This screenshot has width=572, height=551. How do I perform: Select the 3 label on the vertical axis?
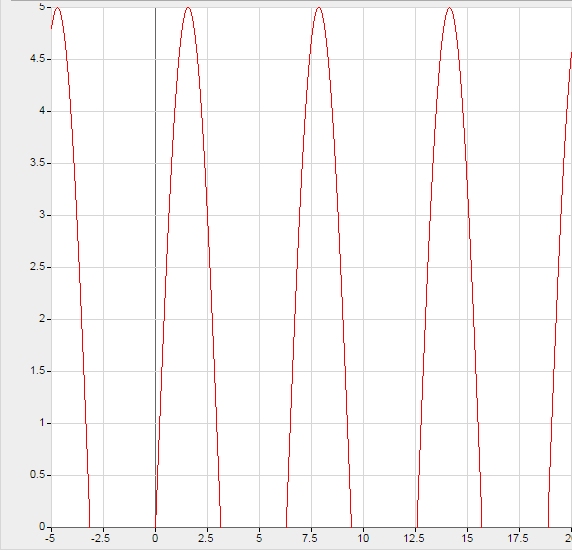click(x=42, y=215)
